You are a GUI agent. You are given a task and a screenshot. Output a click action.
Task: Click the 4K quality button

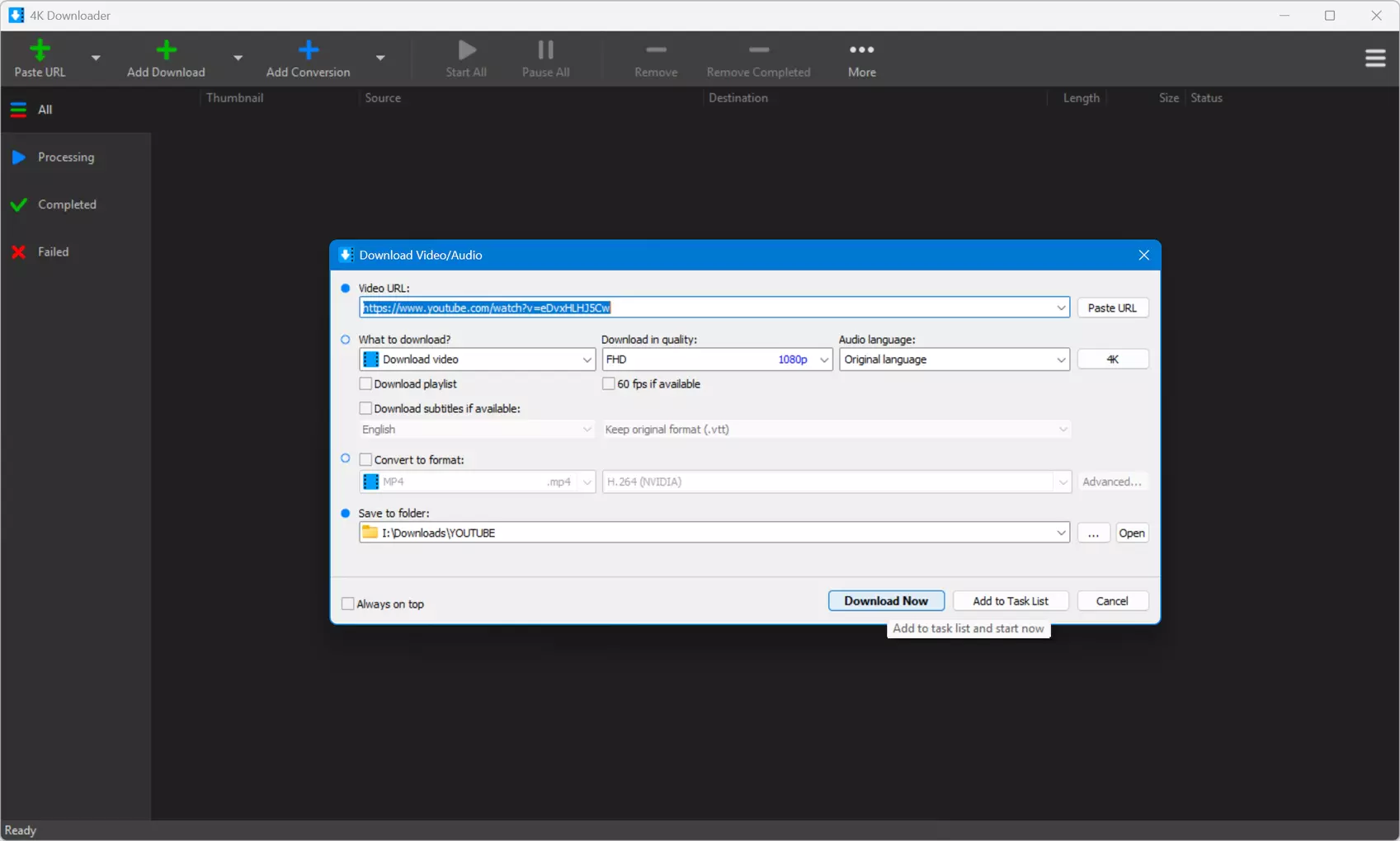click(1112, 359)
